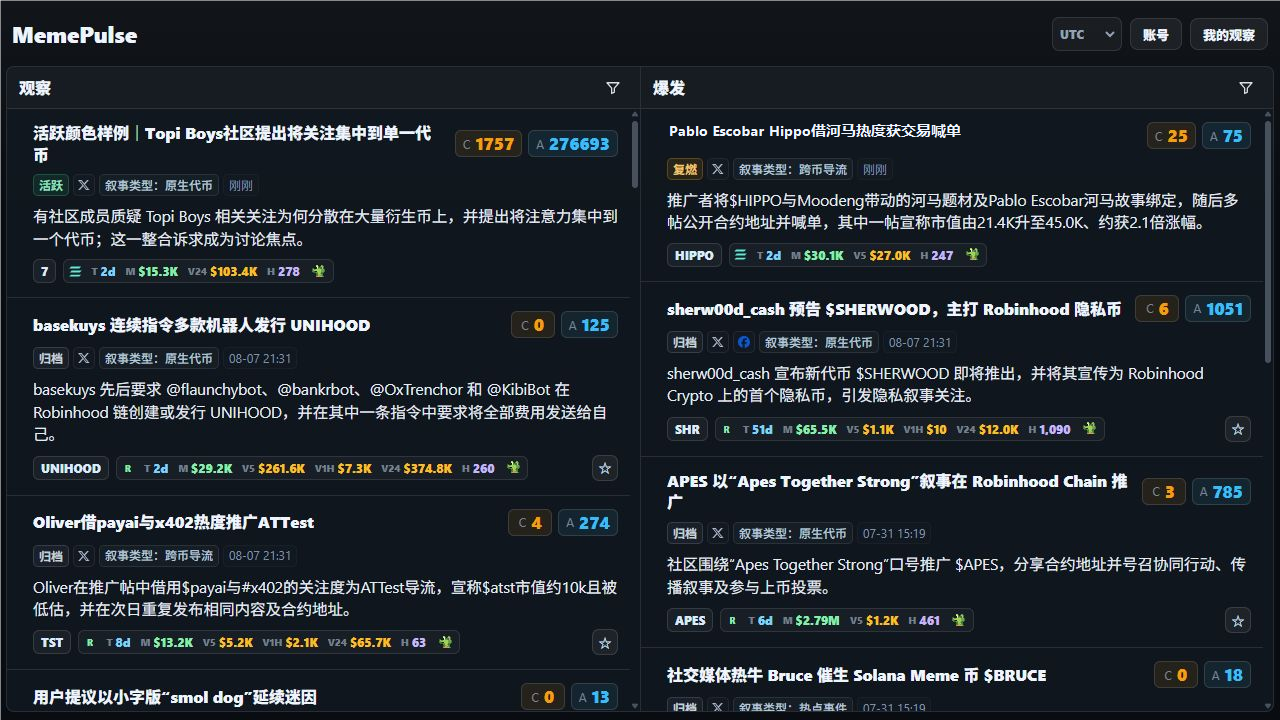Open the smol dog card title
Screen dimensions: 1280x720
(x=175, y=697)
